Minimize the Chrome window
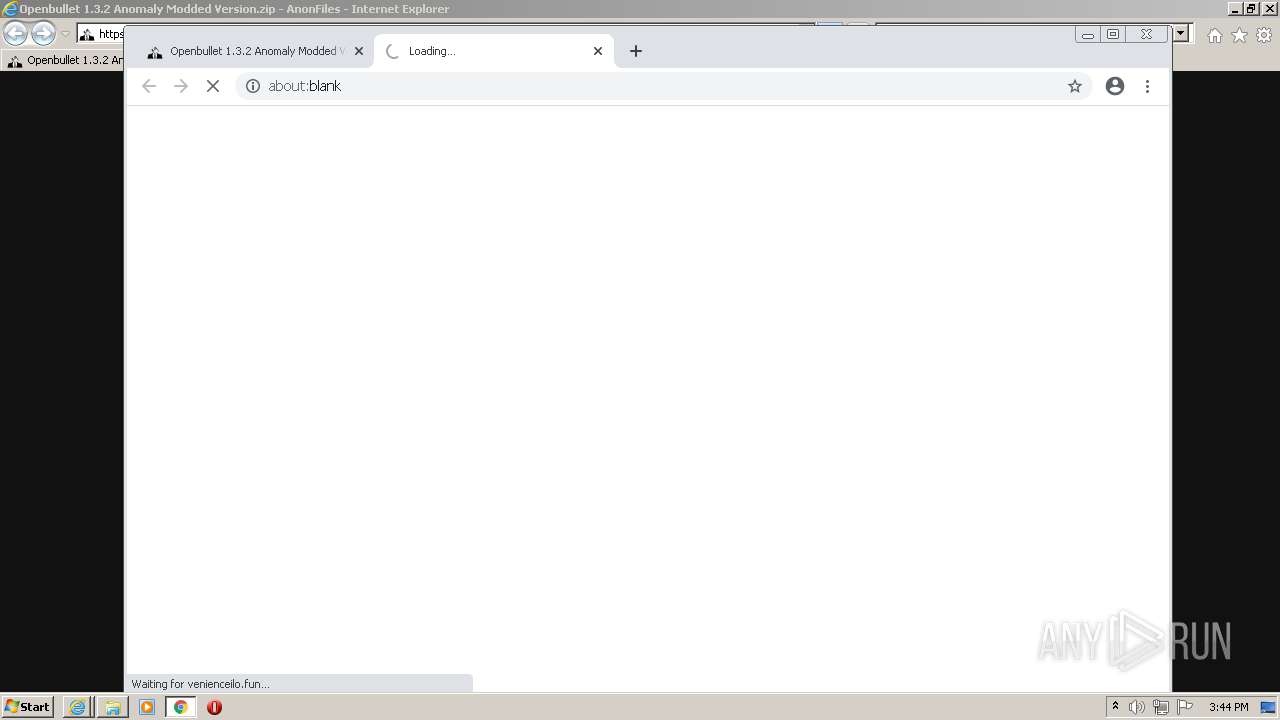This screenshot has height=720, width=1280. 1088,34
